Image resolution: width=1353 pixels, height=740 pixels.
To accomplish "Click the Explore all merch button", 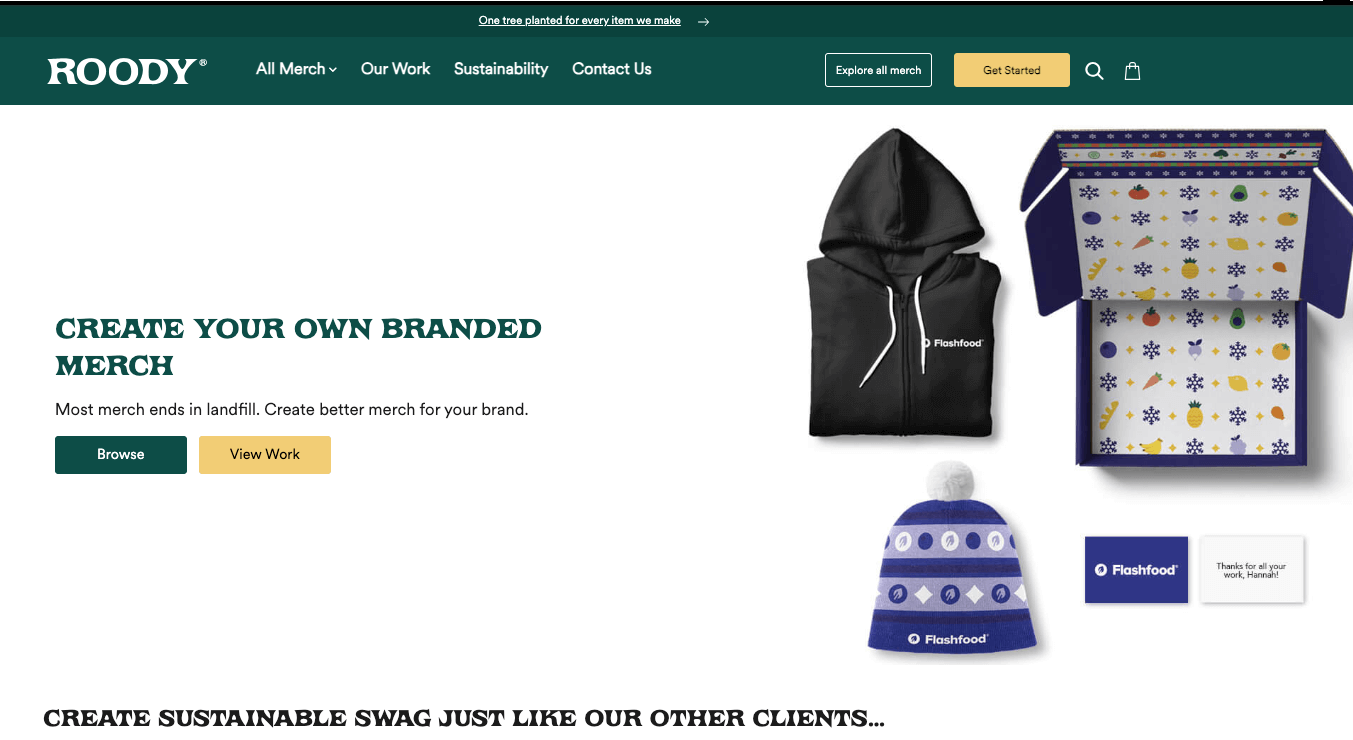I will click(878, 70).
